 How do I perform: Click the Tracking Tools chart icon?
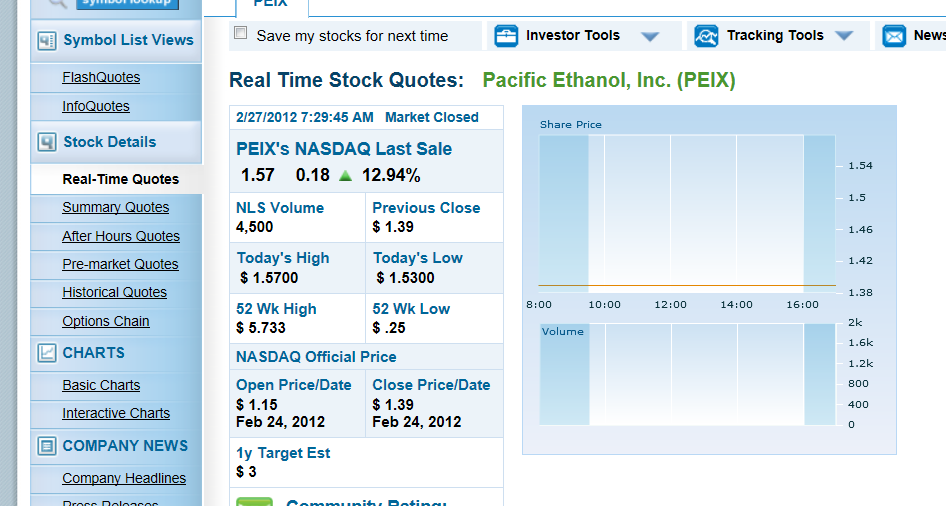(x=707, y=36)
